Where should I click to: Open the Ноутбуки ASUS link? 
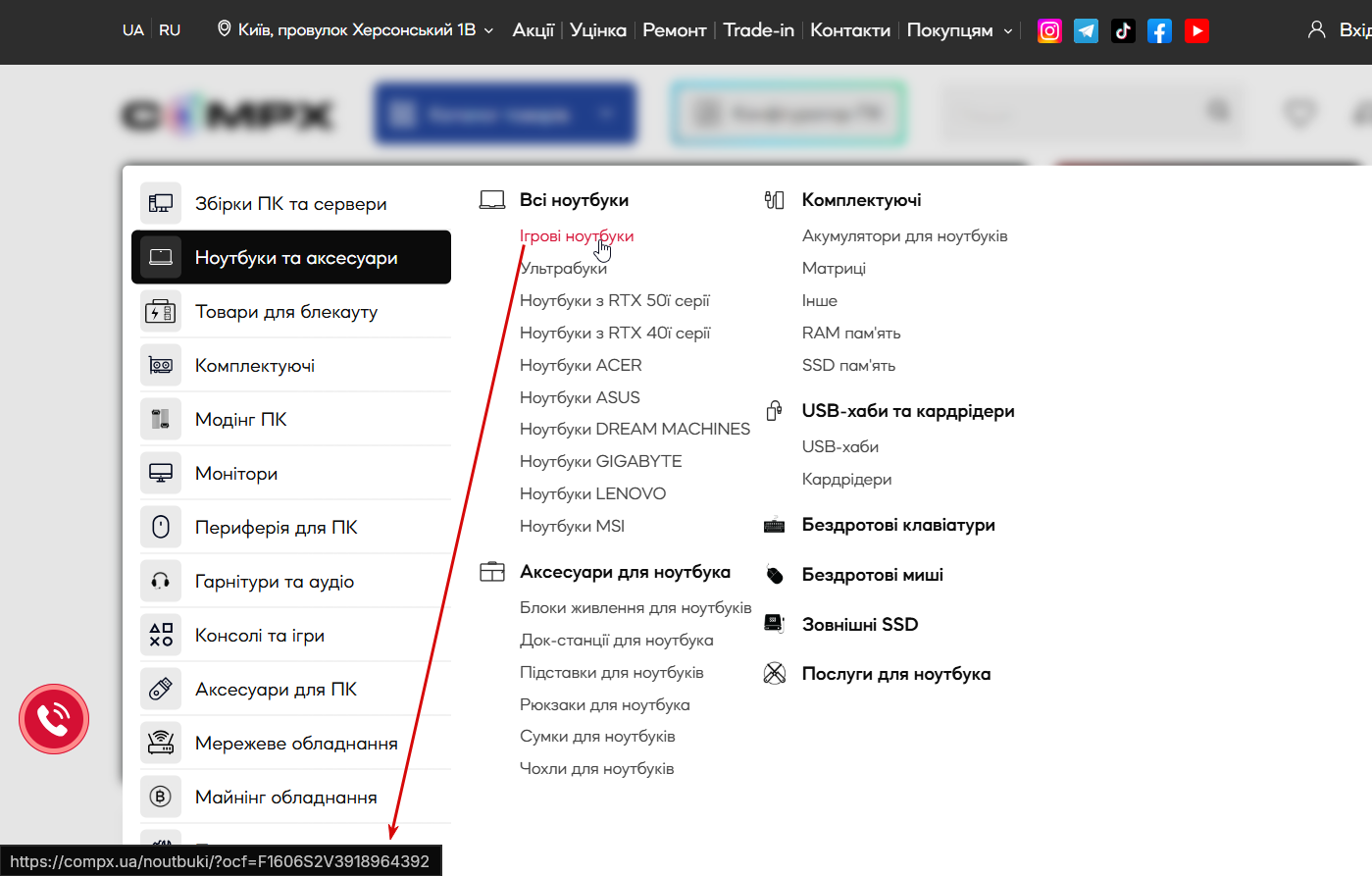[580, 398]
